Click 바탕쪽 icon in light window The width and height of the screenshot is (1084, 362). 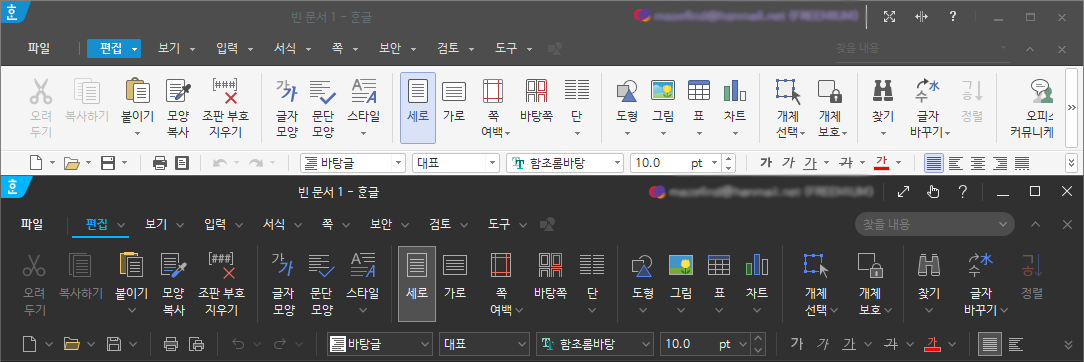click(x=536, y=90)
